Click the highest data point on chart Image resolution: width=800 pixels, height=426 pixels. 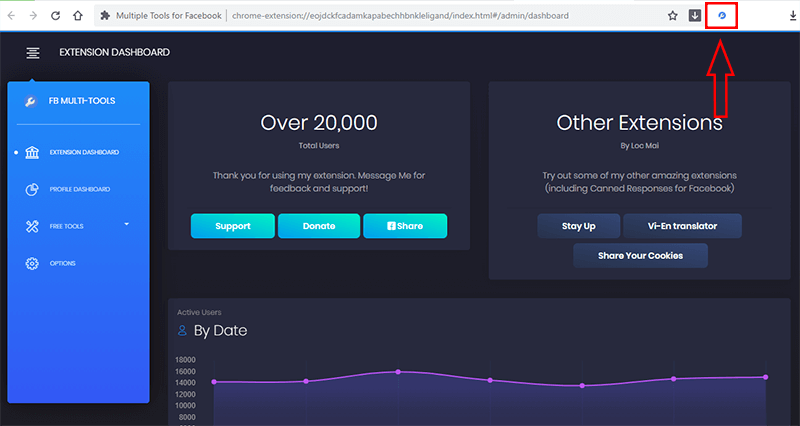coord(398,372)
